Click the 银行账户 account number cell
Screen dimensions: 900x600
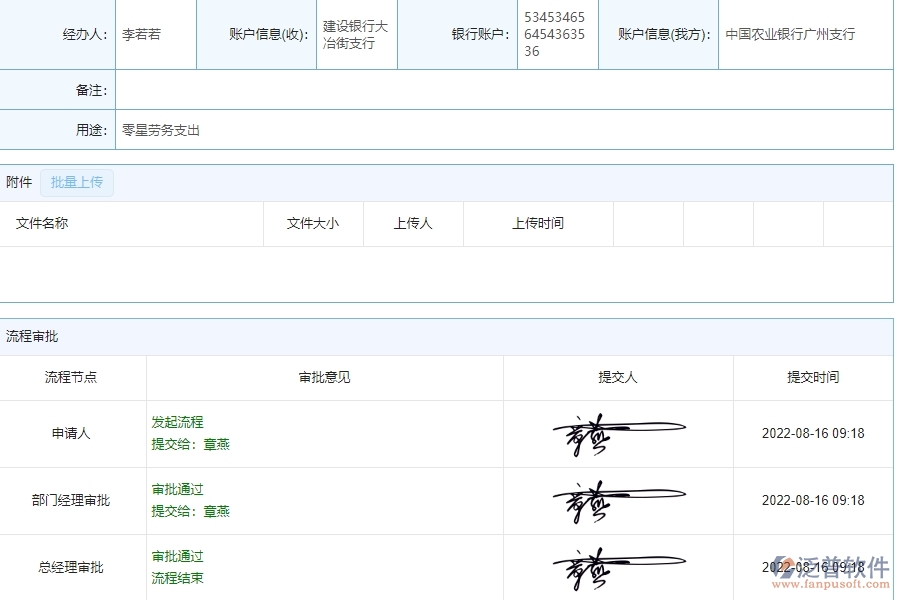point(556,33)
